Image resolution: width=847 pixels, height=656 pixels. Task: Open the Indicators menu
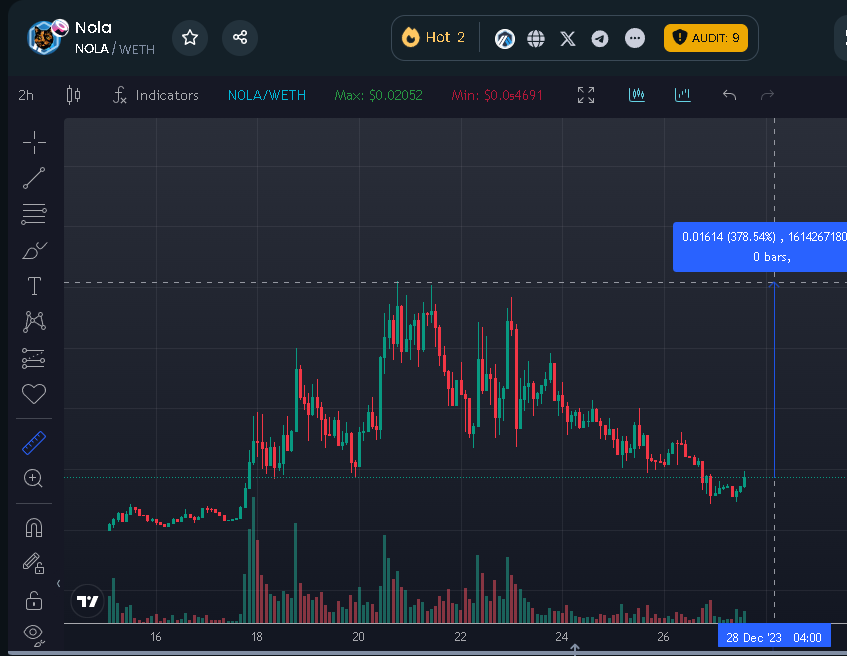coord(156,95)
